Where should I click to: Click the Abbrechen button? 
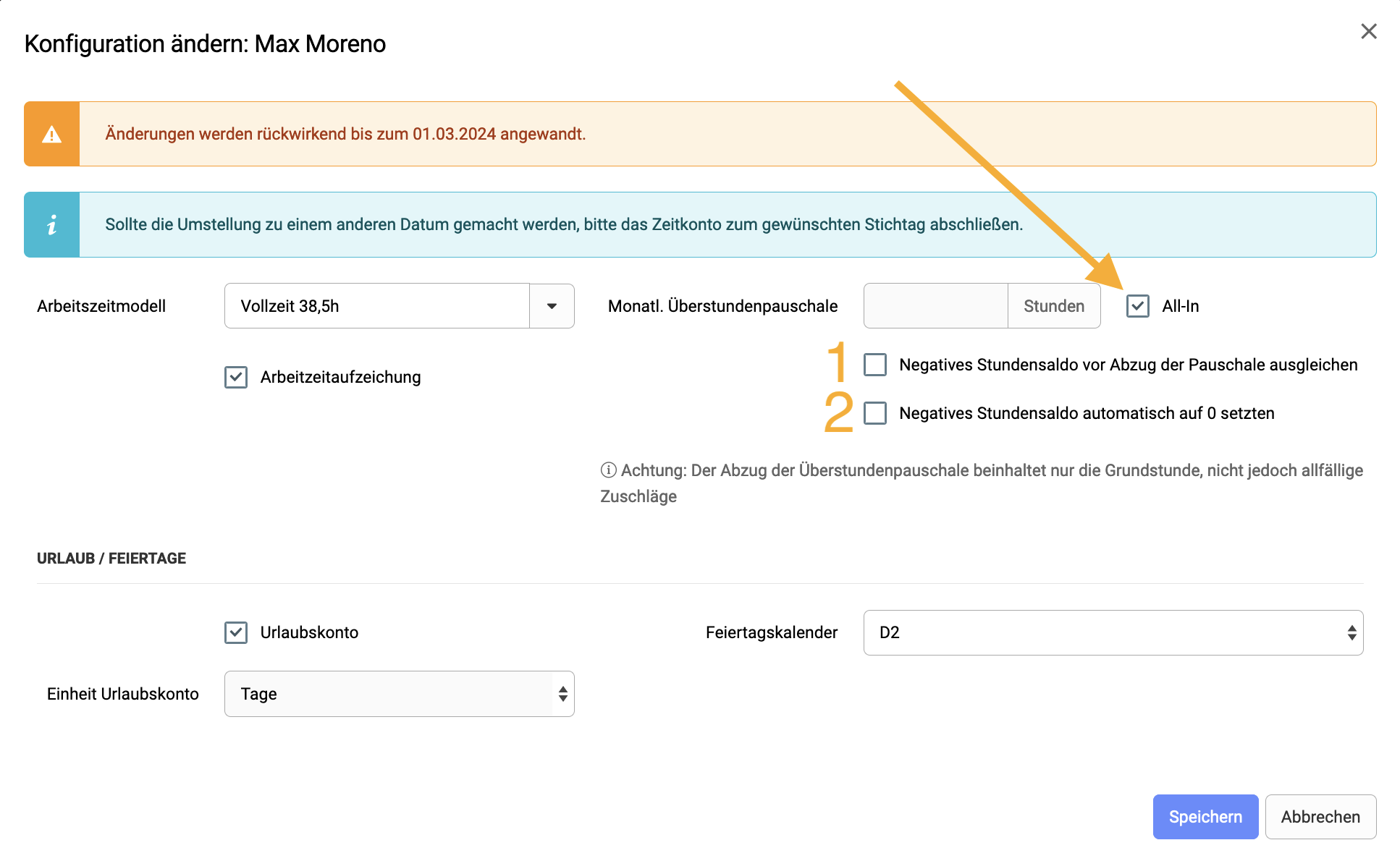(1320, 817)
